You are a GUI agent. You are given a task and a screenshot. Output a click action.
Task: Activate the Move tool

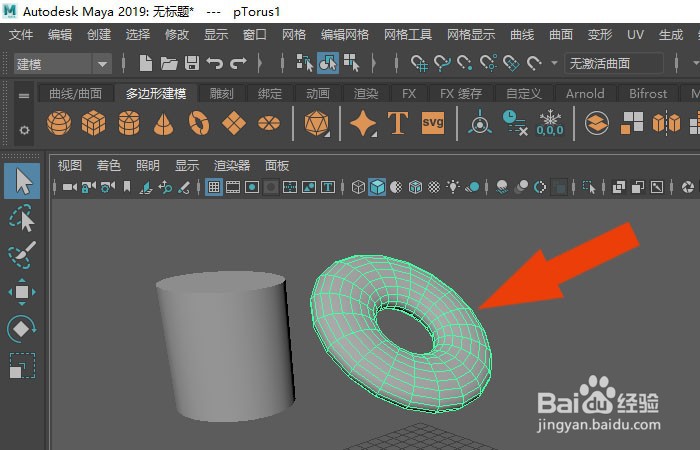point(22,292)
